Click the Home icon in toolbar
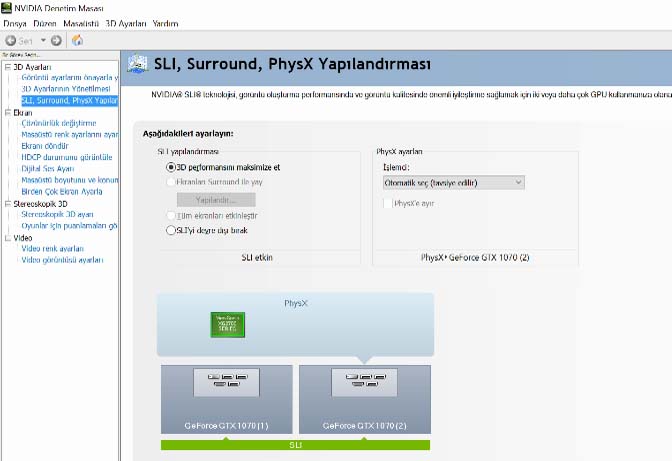Image resolution: width=672 pixels, height=461 pixels. 77,40
